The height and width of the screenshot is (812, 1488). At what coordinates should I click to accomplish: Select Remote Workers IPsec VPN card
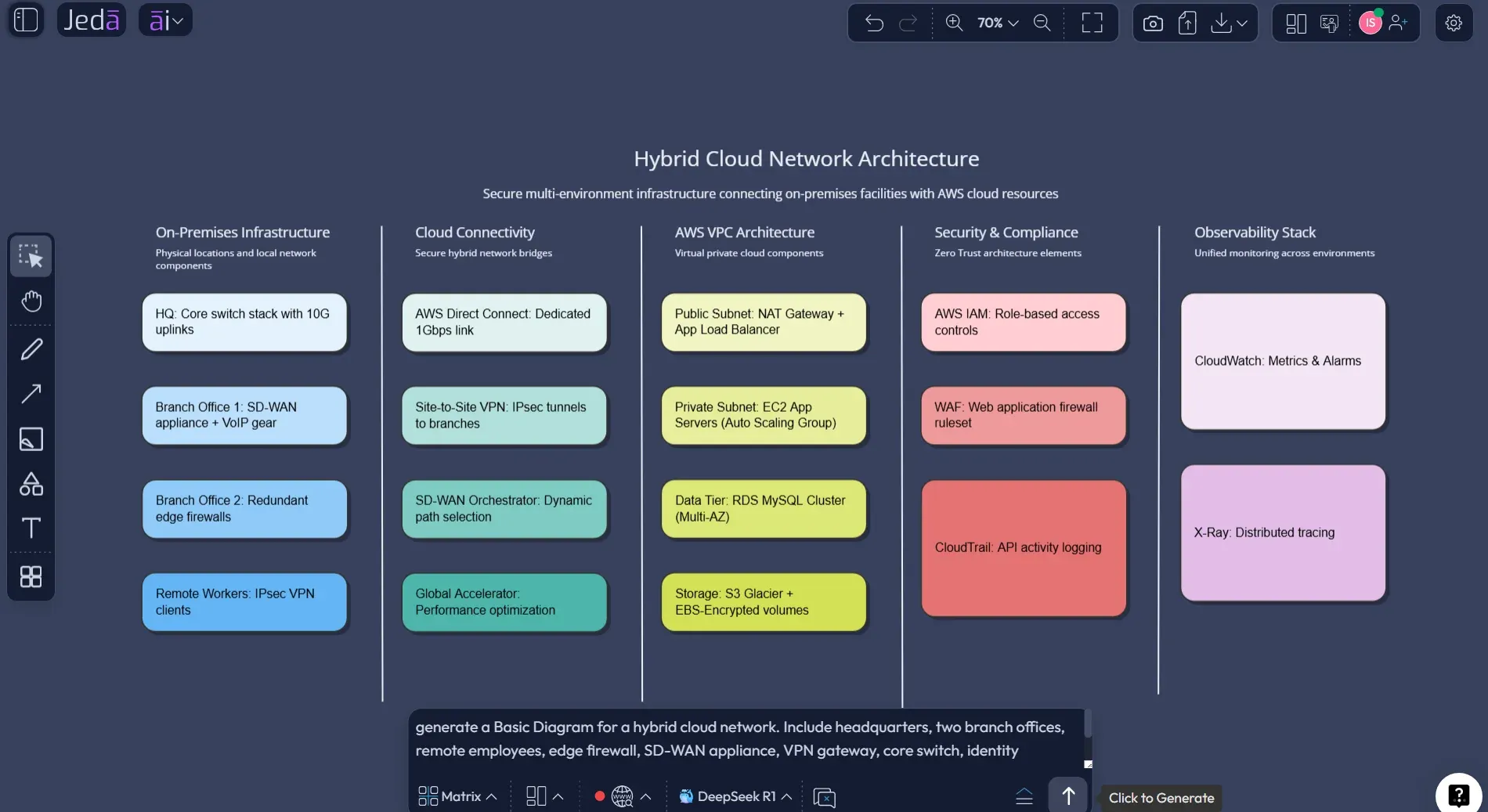point(244,601)
